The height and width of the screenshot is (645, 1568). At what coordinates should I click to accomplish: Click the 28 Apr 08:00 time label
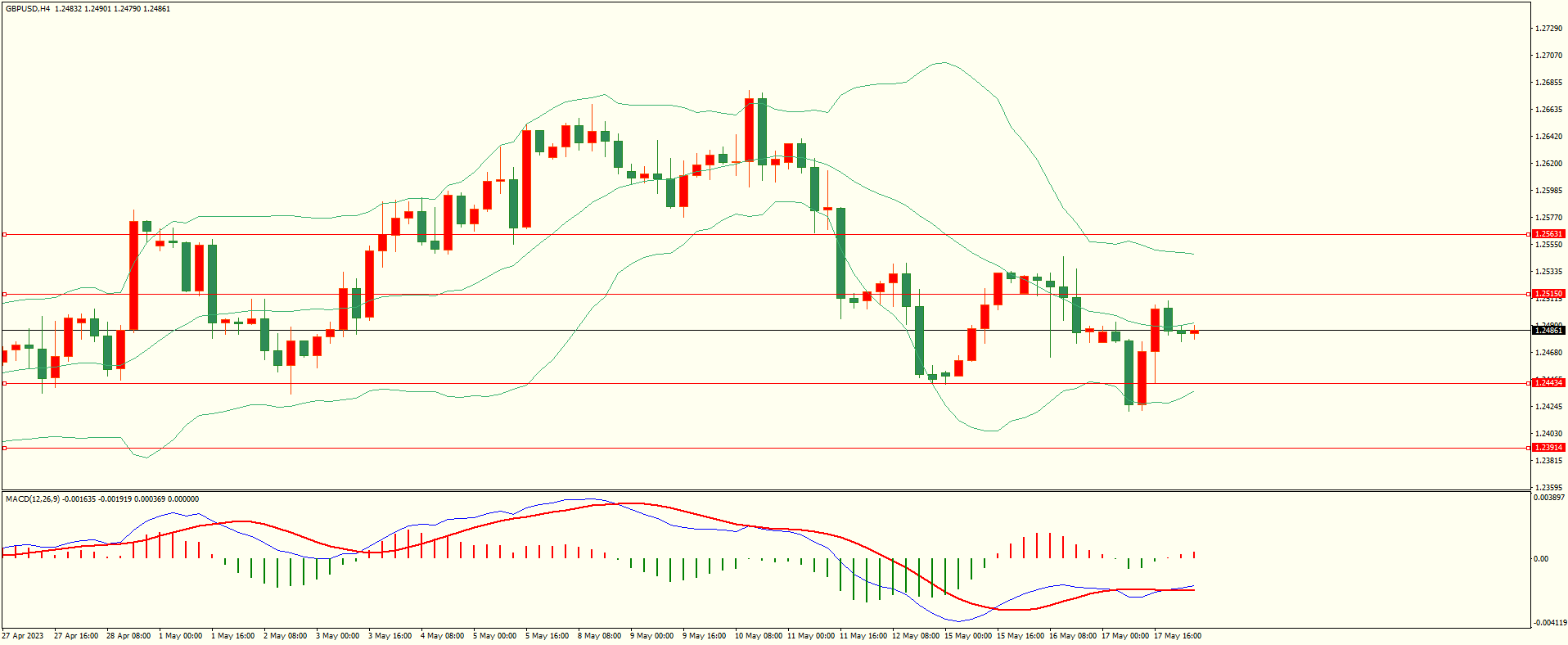128,636
